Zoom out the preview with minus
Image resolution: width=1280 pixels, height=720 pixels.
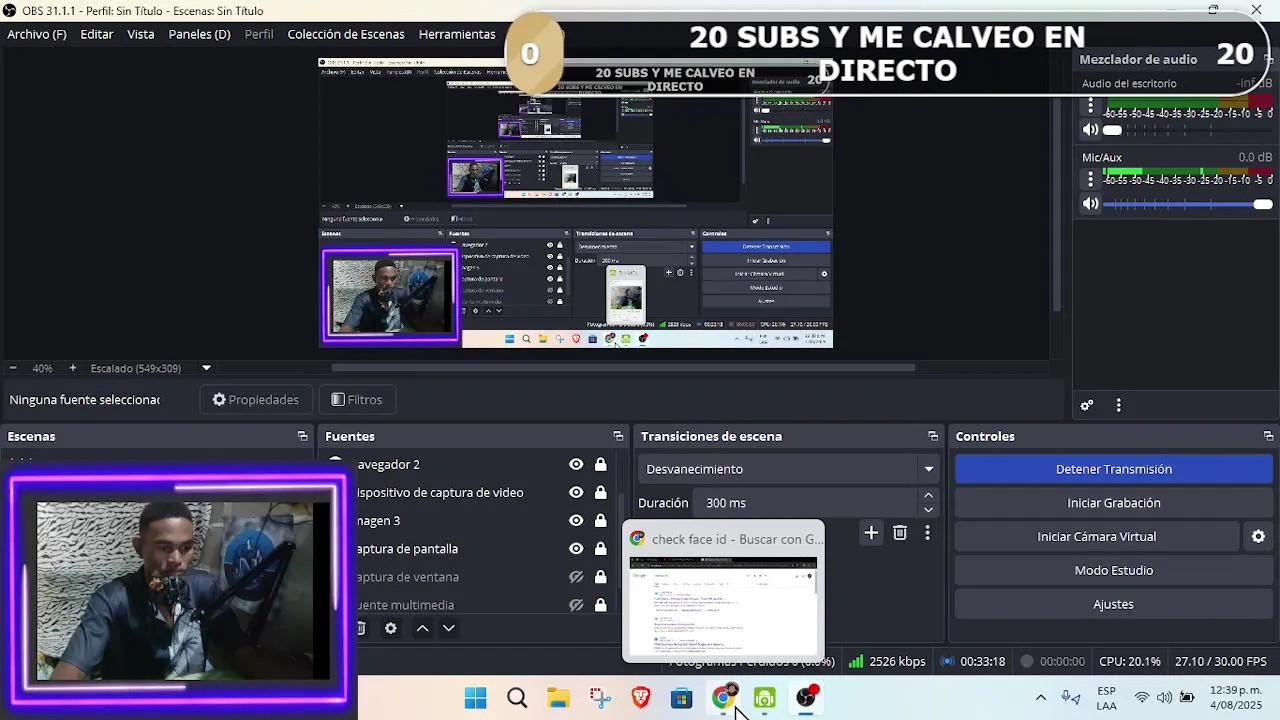tap(13, 368)
